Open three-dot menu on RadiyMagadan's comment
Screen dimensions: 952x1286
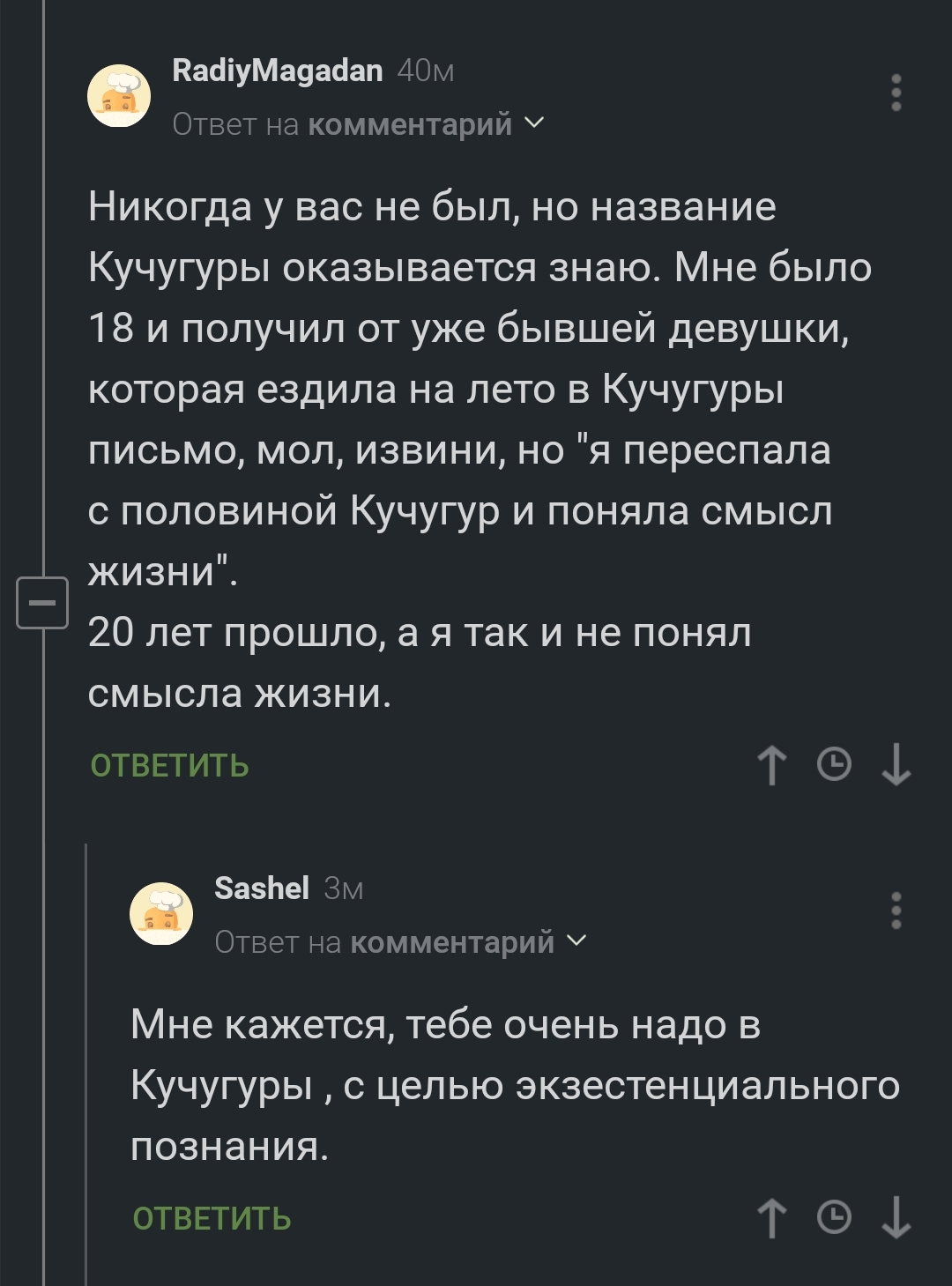tap(896, 93)
